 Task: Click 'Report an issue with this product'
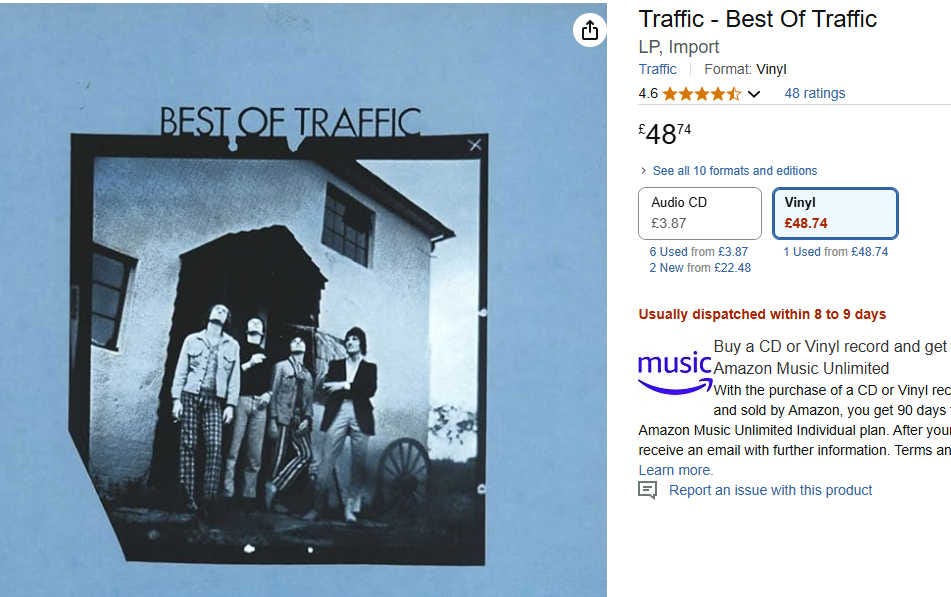click(770, 490)
